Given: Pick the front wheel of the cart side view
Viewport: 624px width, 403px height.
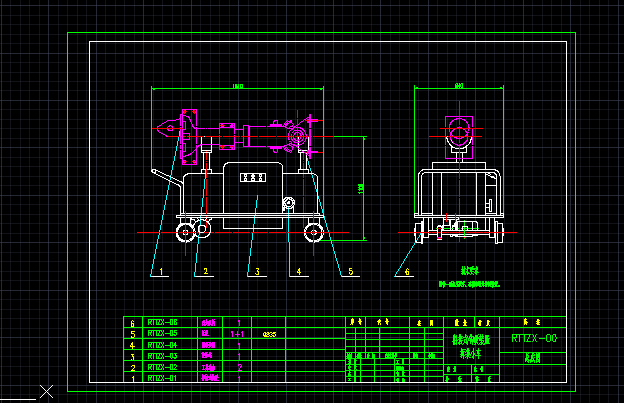Looking at the screenshot, I should pyautogui.click(x=314, y=232).
